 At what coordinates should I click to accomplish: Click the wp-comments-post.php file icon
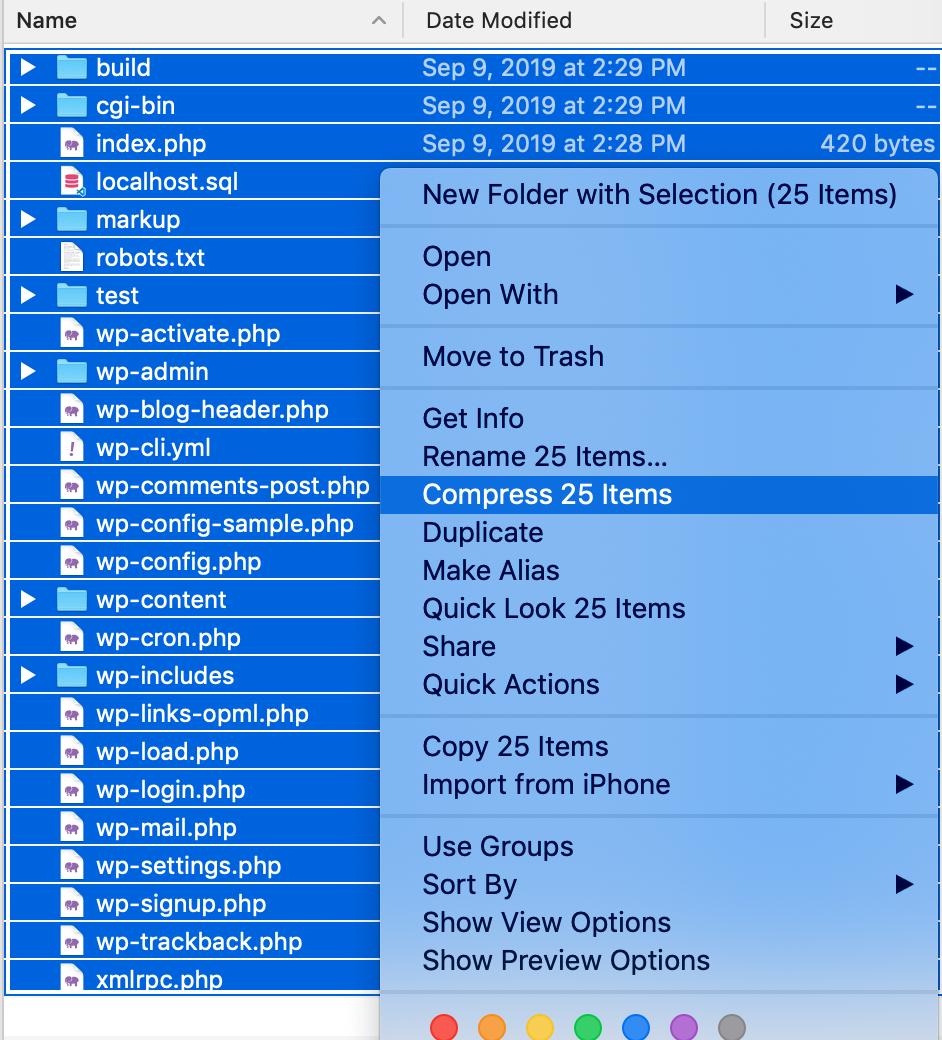click(x=72, y=486)
